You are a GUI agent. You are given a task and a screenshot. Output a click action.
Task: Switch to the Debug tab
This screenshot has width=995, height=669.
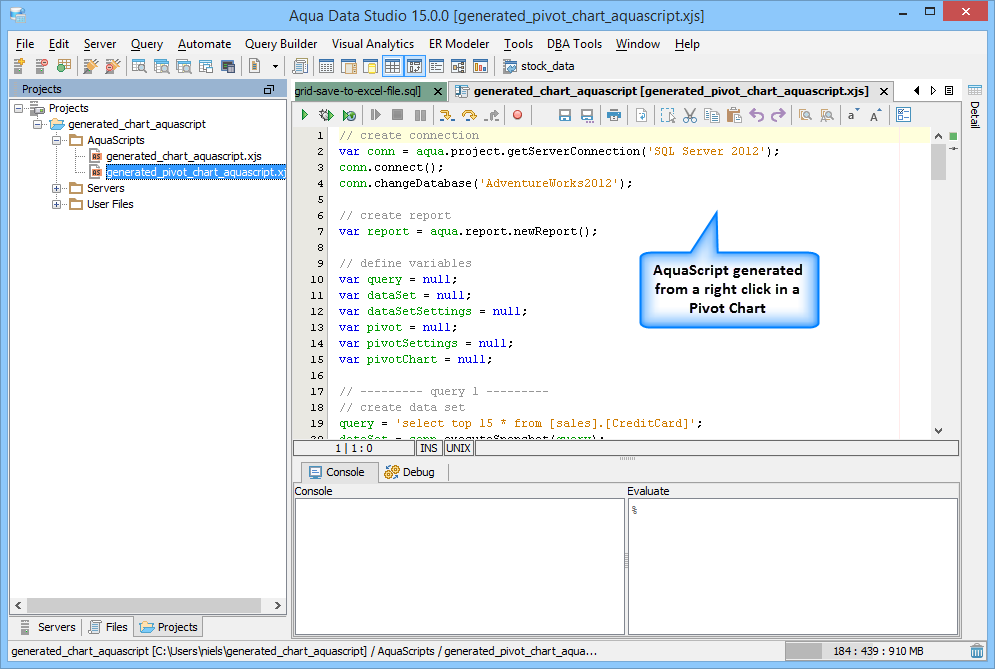click(x=409, y=472)
